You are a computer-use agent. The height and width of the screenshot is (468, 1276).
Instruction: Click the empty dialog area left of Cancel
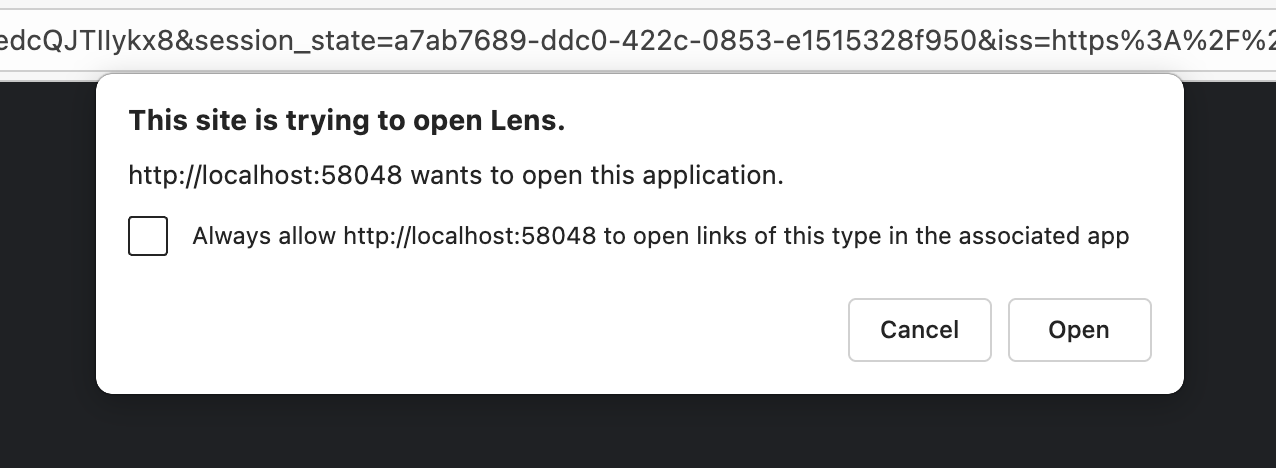[480, 330]
